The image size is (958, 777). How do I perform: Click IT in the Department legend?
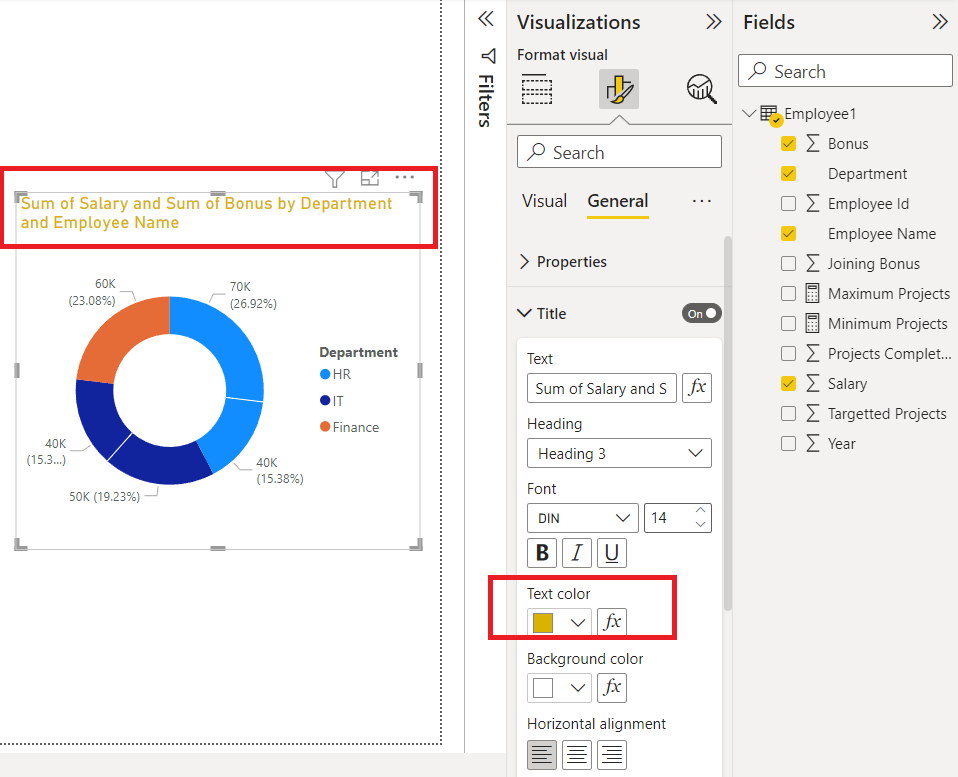coord(332,401)
